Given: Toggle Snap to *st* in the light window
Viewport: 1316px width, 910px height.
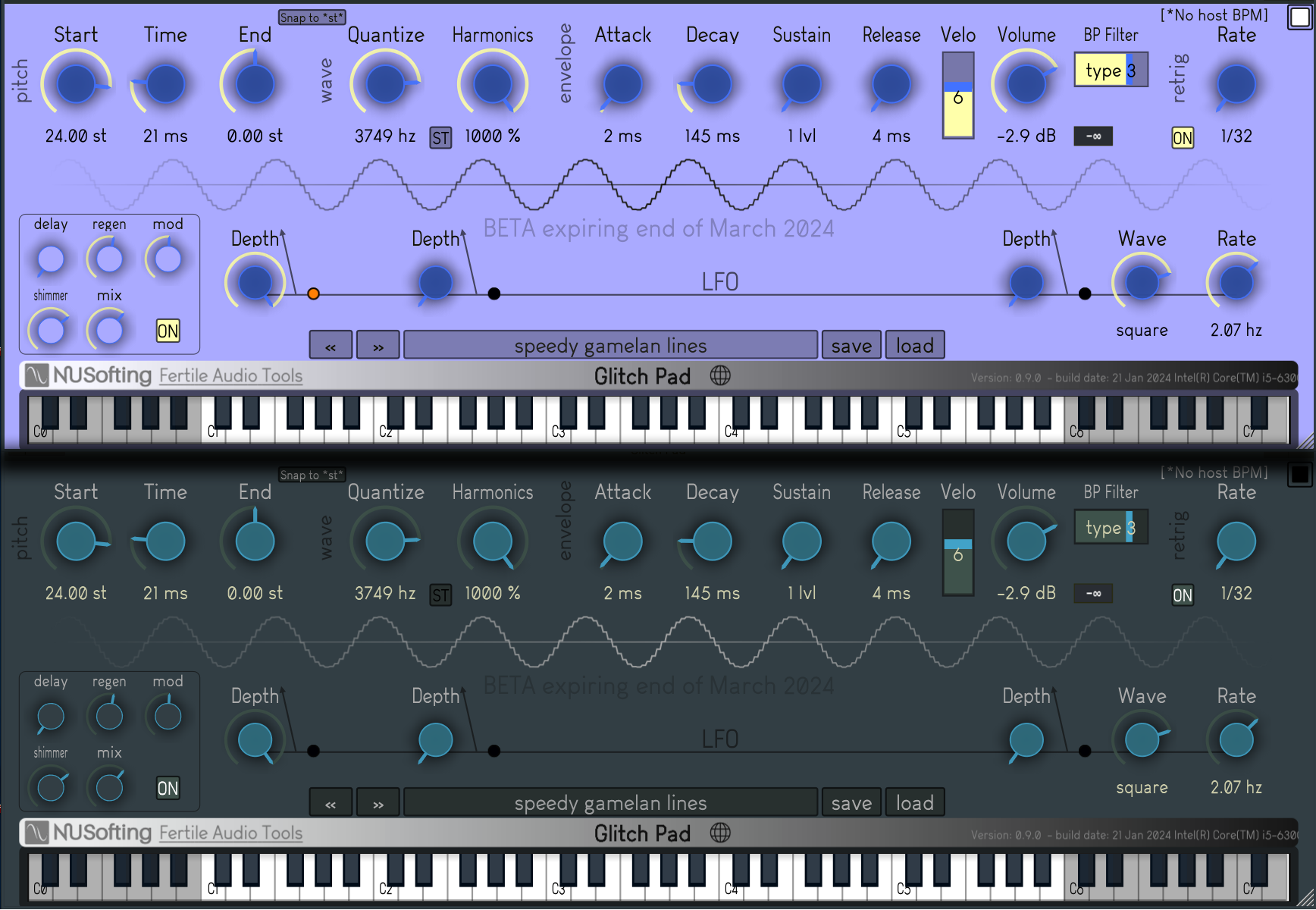Looking at the screenshot, I should [312, 17].
